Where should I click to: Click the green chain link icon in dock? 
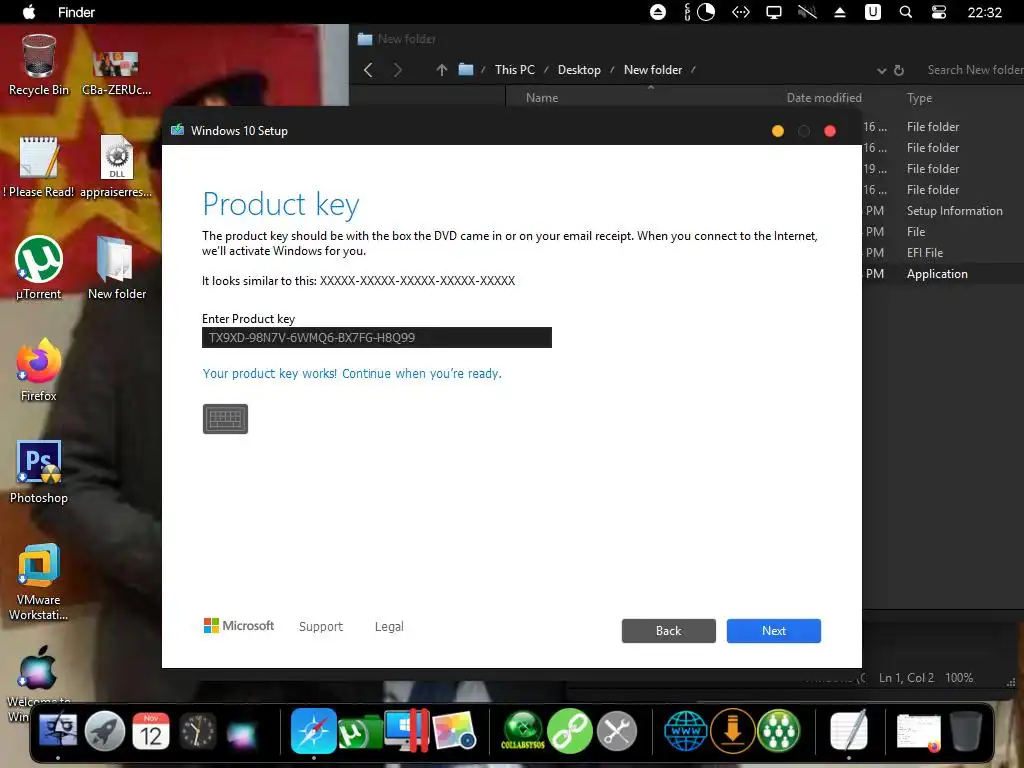pos(569,731)
